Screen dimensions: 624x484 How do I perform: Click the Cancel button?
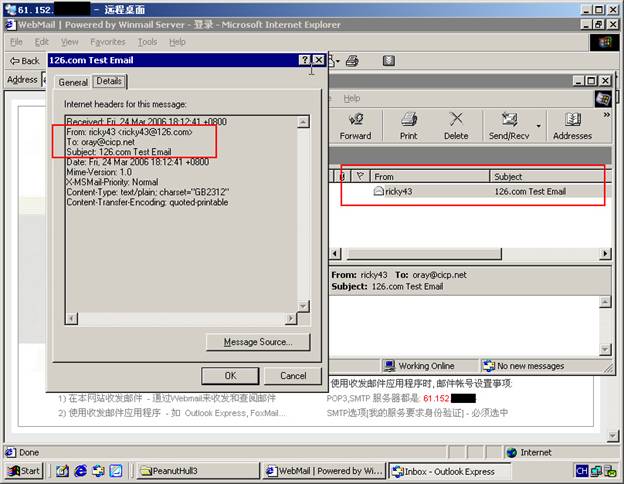click(293, 376)
